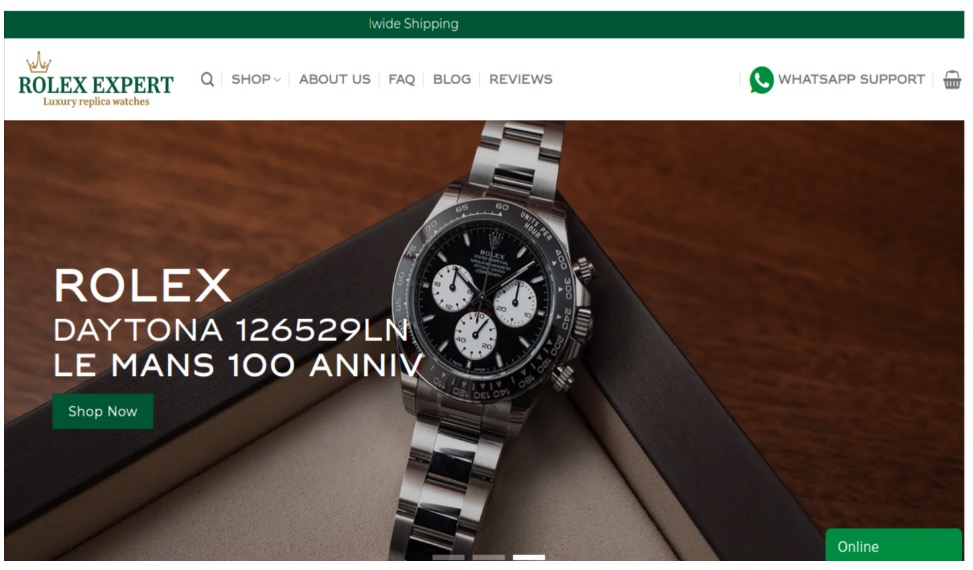Select the second slider indicator dash
The height and width of the screenshot is (570, 973).
[488, 558]
